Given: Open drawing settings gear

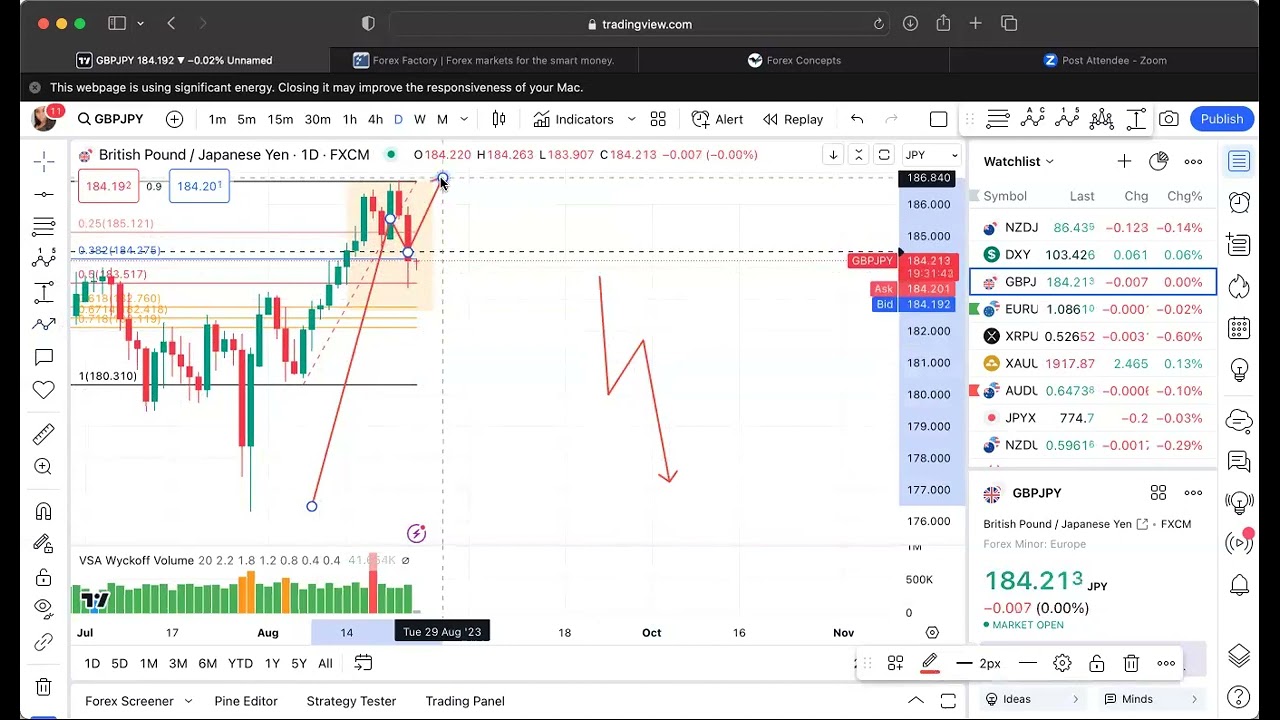Looking at the screenshot, I should (x=1062, y=663).
